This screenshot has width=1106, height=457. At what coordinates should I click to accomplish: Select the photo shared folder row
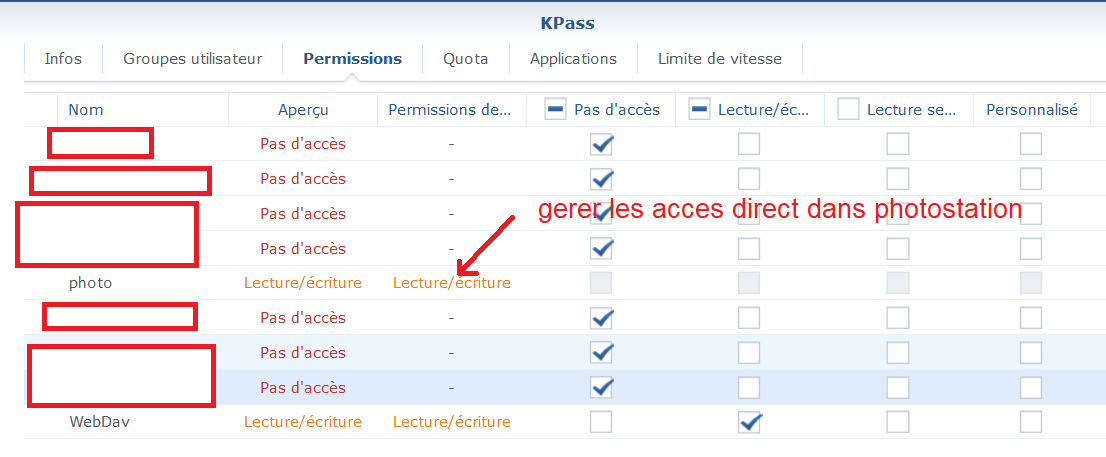(90, 283)
